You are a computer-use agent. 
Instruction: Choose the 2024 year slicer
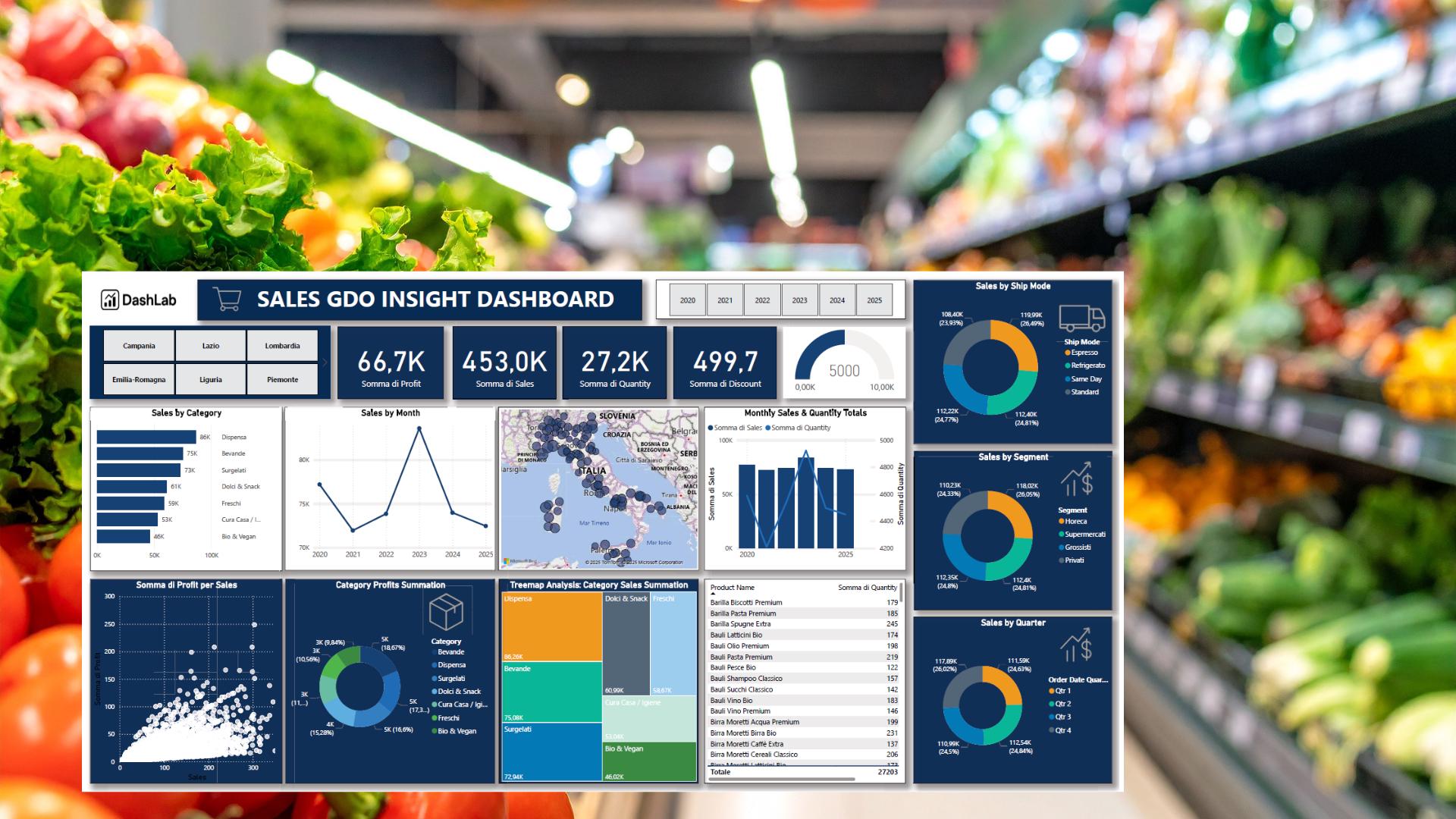coord(837,300)
